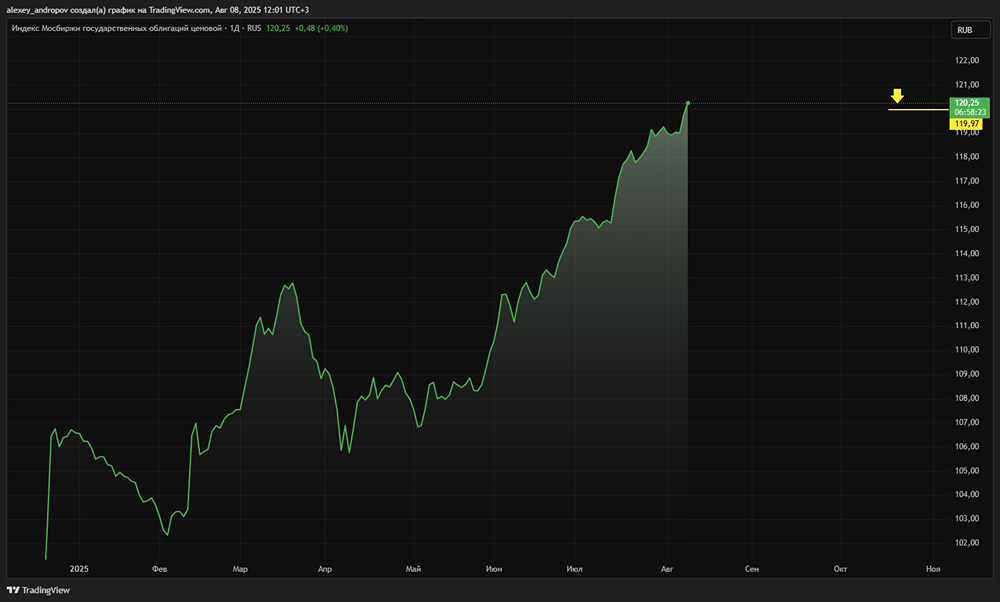Image resolution: width=1000 pixels, height=602 pixels.
Task: Click the yellow 119,97 price line label
Action: tap(967, 124)
